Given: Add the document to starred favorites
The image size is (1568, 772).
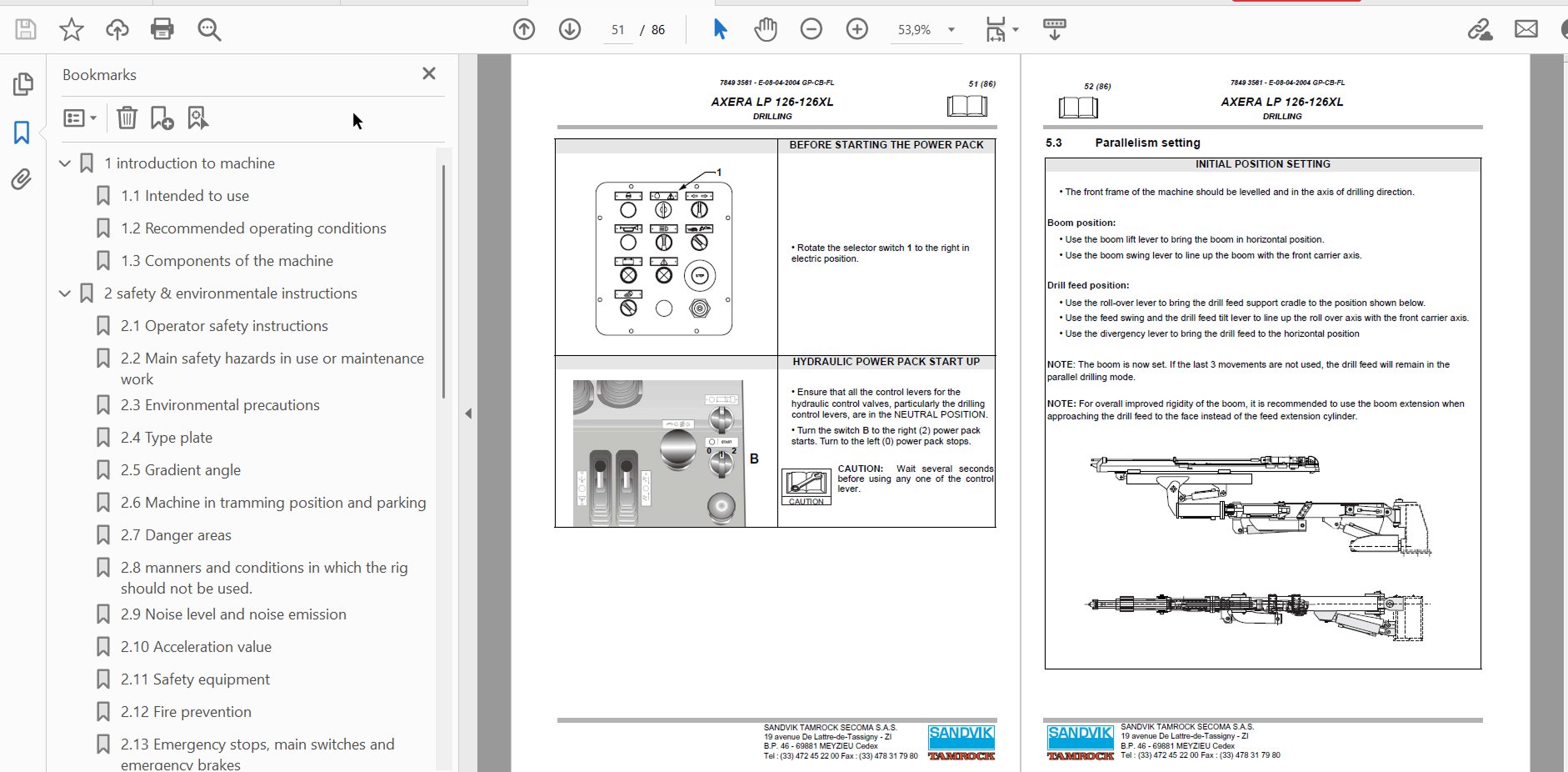Looking at the screenshot, I should (72, 30).
